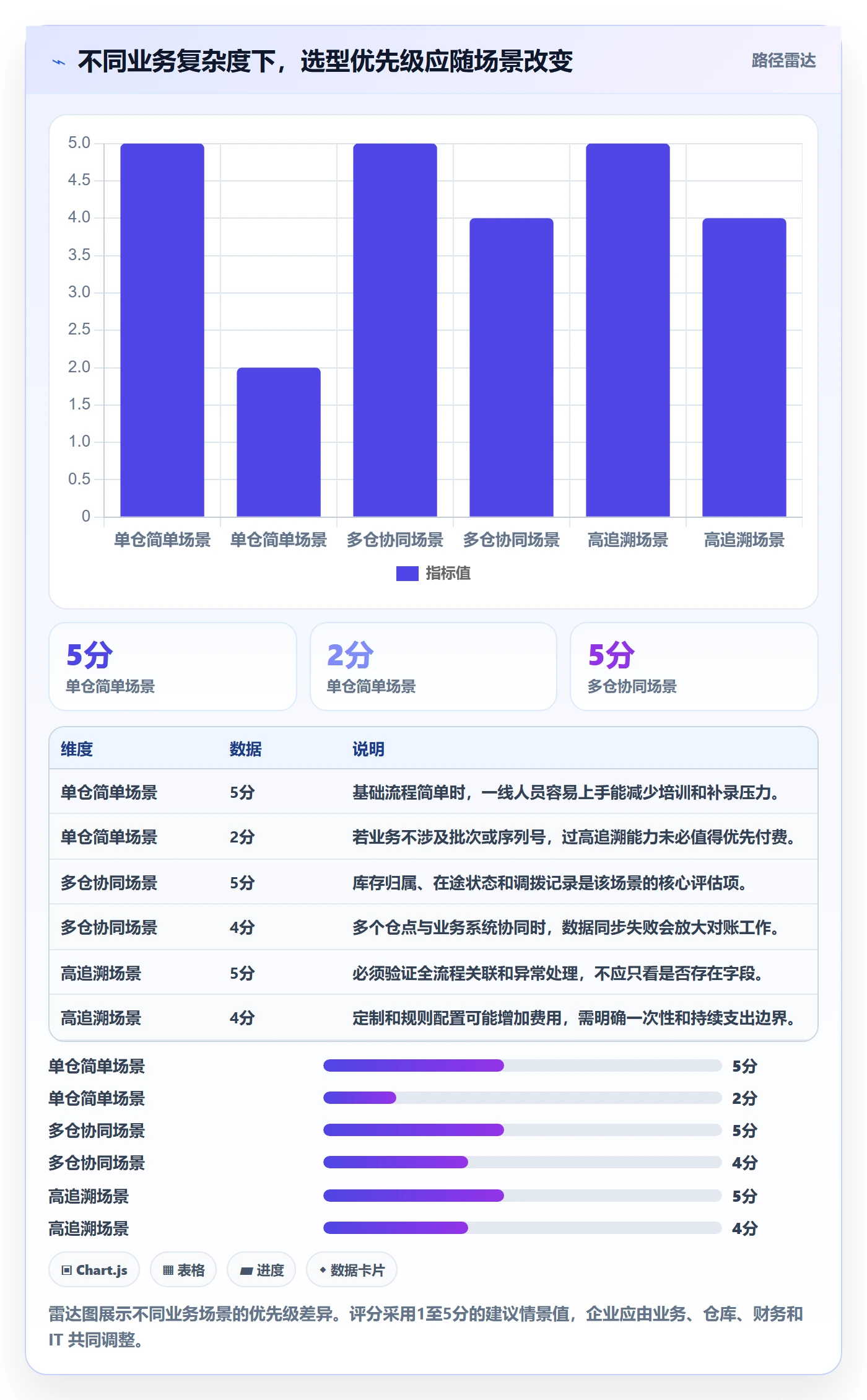Viewport: 867px width, 1400px height.
Task: Click the 数据 table column header
Action: [x=246, y=749]
